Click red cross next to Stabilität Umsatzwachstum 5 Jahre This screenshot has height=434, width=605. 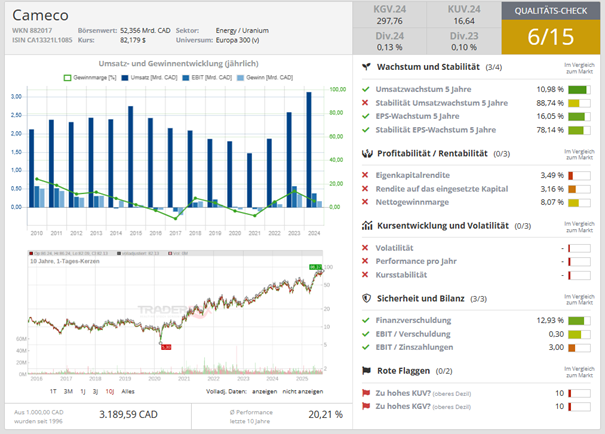coord(365,103)
